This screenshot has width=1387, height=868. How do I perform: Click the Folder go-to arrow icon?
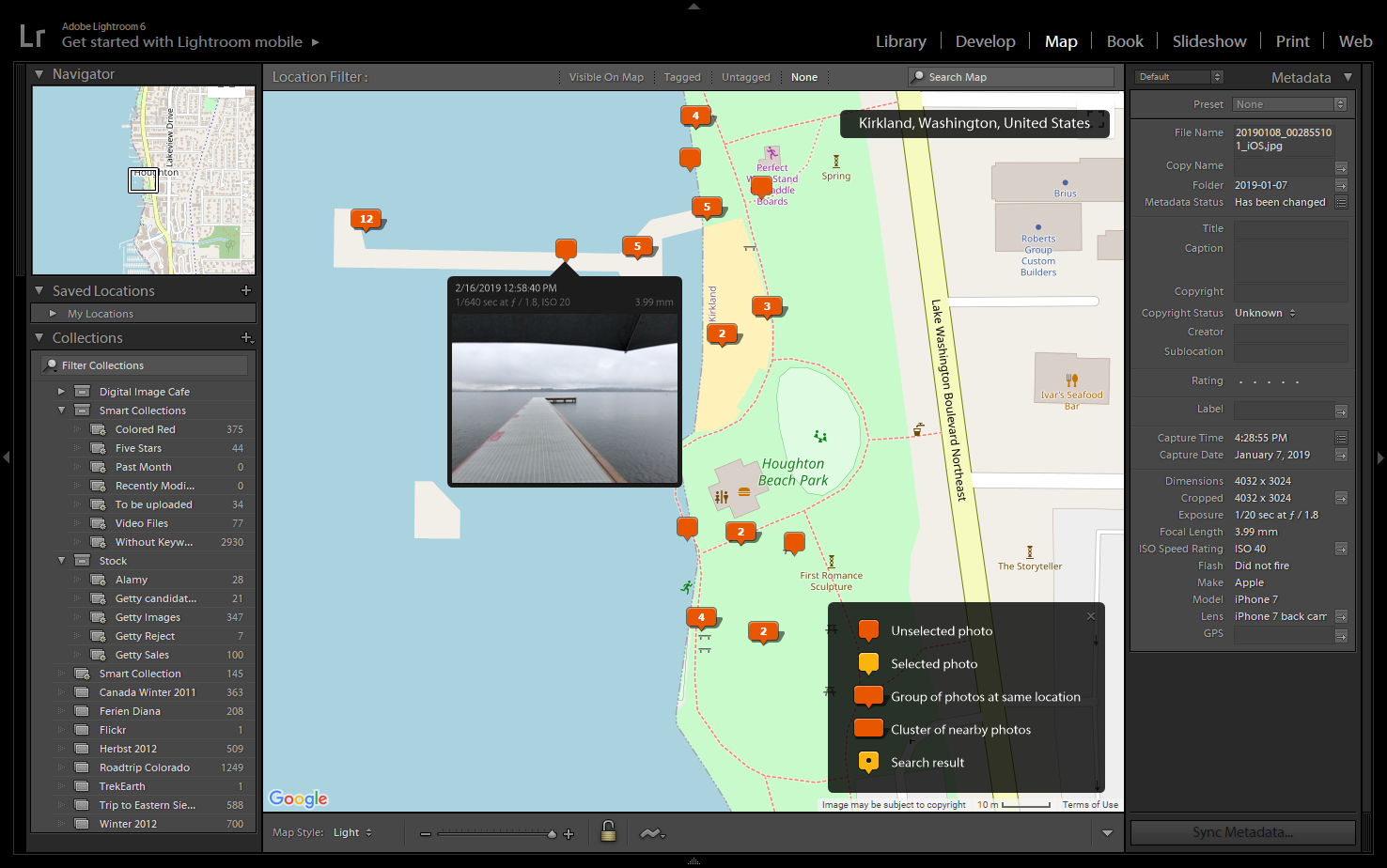(x=1341, y=185)
